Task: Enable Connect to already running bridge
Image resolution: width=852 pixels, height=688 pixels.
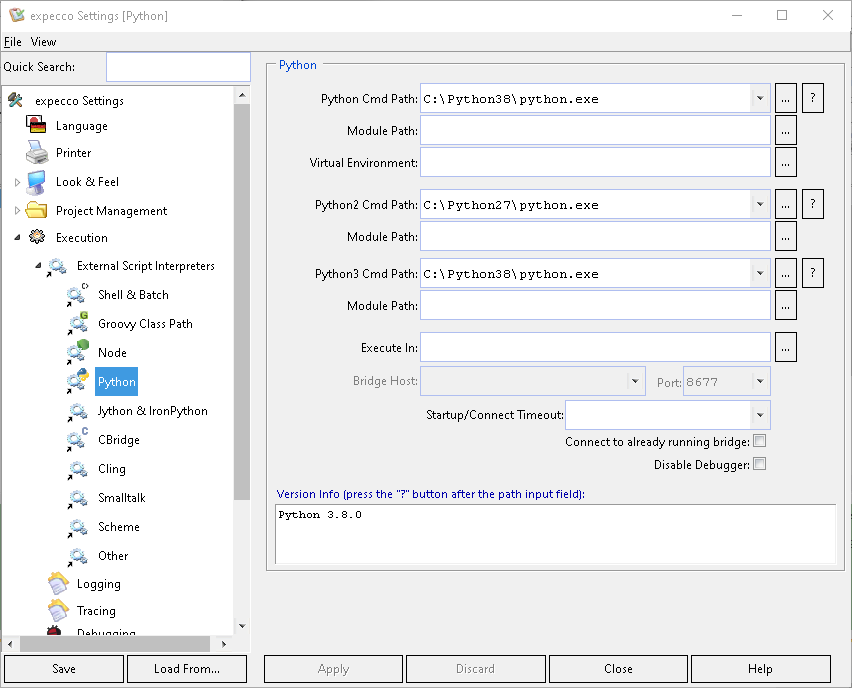Action: click(759, 441)
